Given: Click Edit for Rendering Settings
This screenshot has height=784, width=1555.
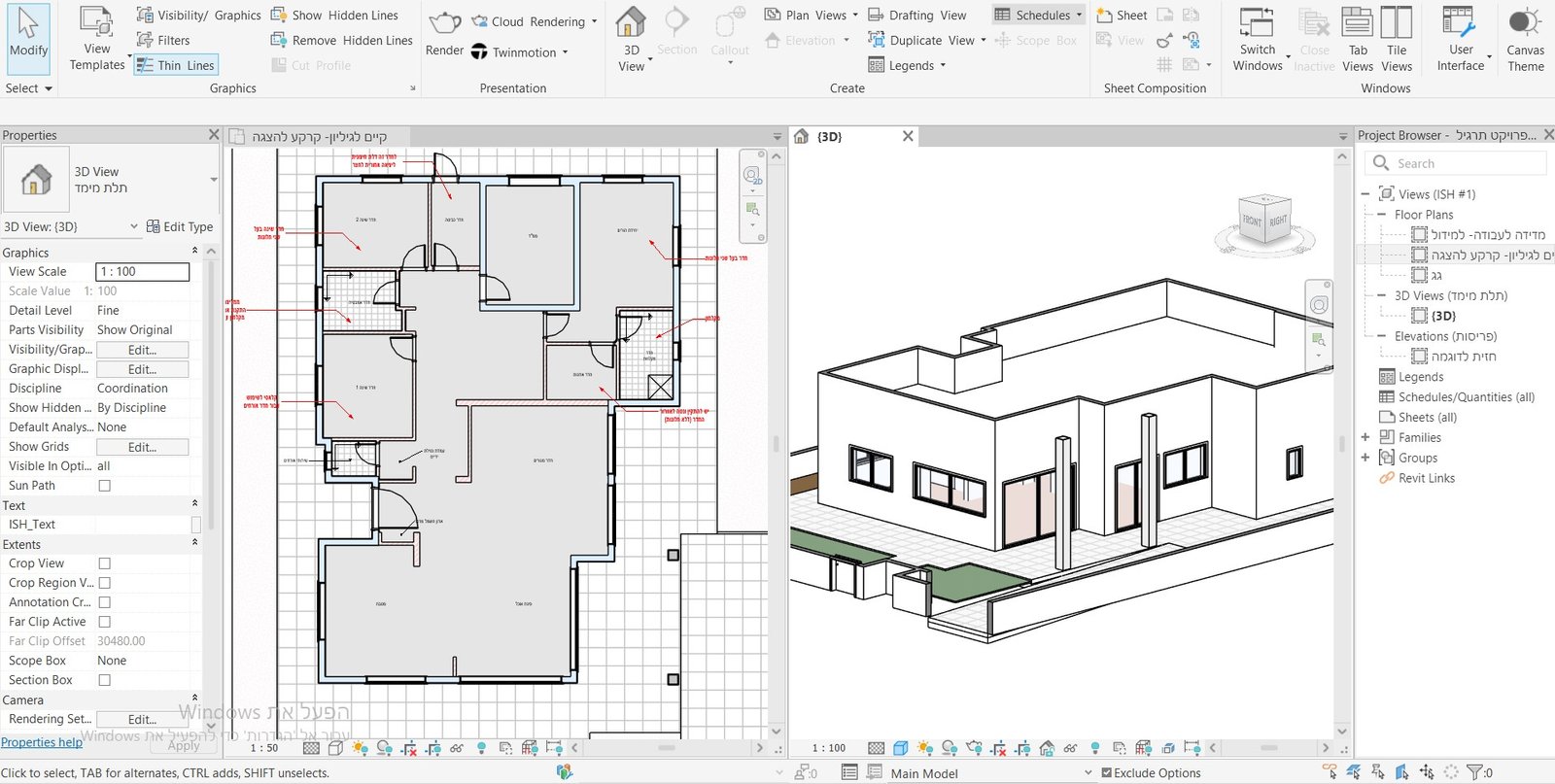Looking at the screenshot, I should point(142,719).
